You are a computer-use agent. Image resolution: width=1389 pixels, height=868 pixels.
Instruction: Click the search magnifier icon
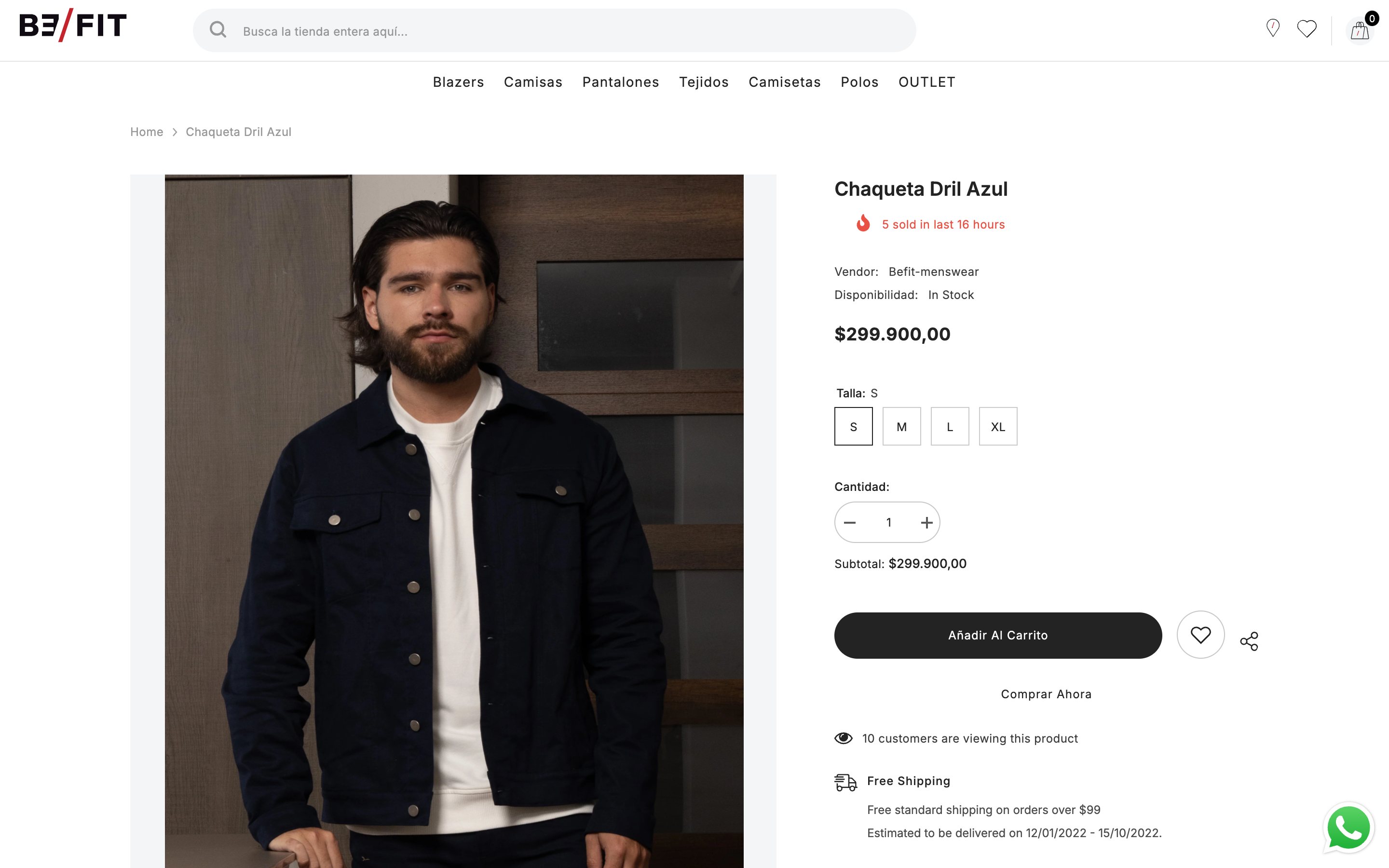coord(218,30)
